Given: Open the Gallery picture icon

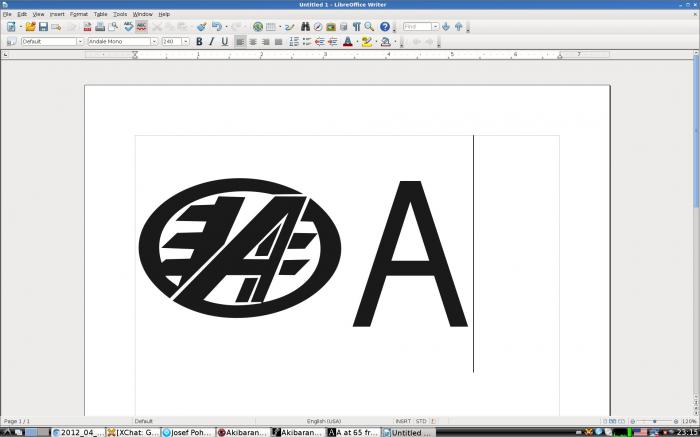Looking at the screenshot, I should click(x=331, y=27).
